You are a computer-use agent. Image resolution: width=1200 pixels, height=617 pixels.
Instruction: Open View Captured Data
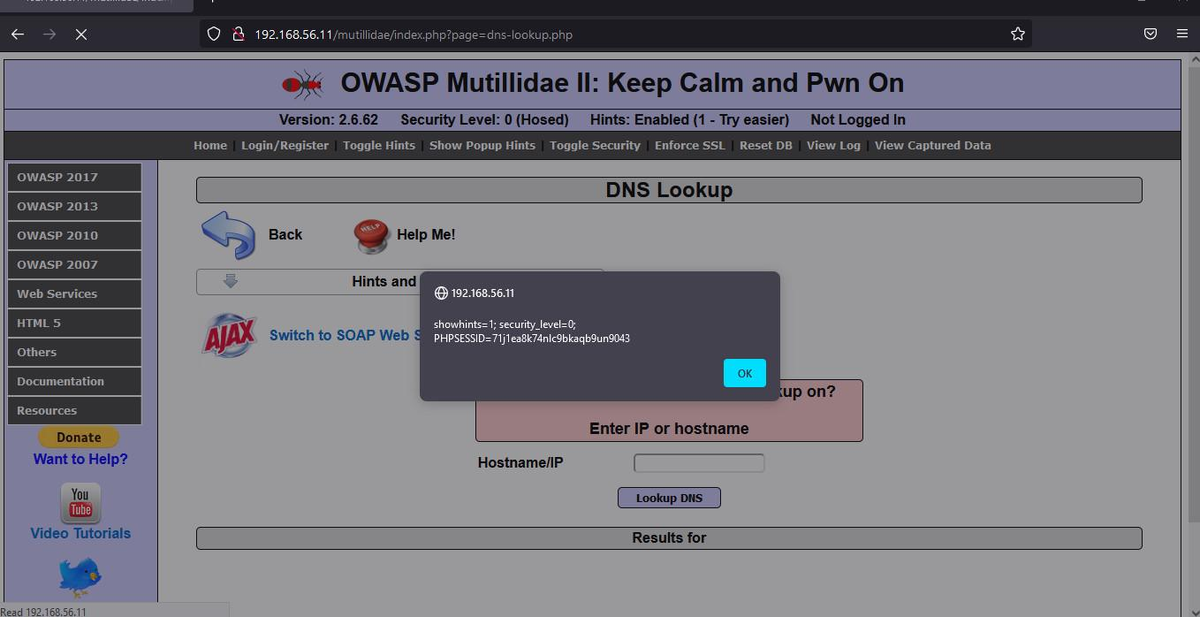[933, 145]
